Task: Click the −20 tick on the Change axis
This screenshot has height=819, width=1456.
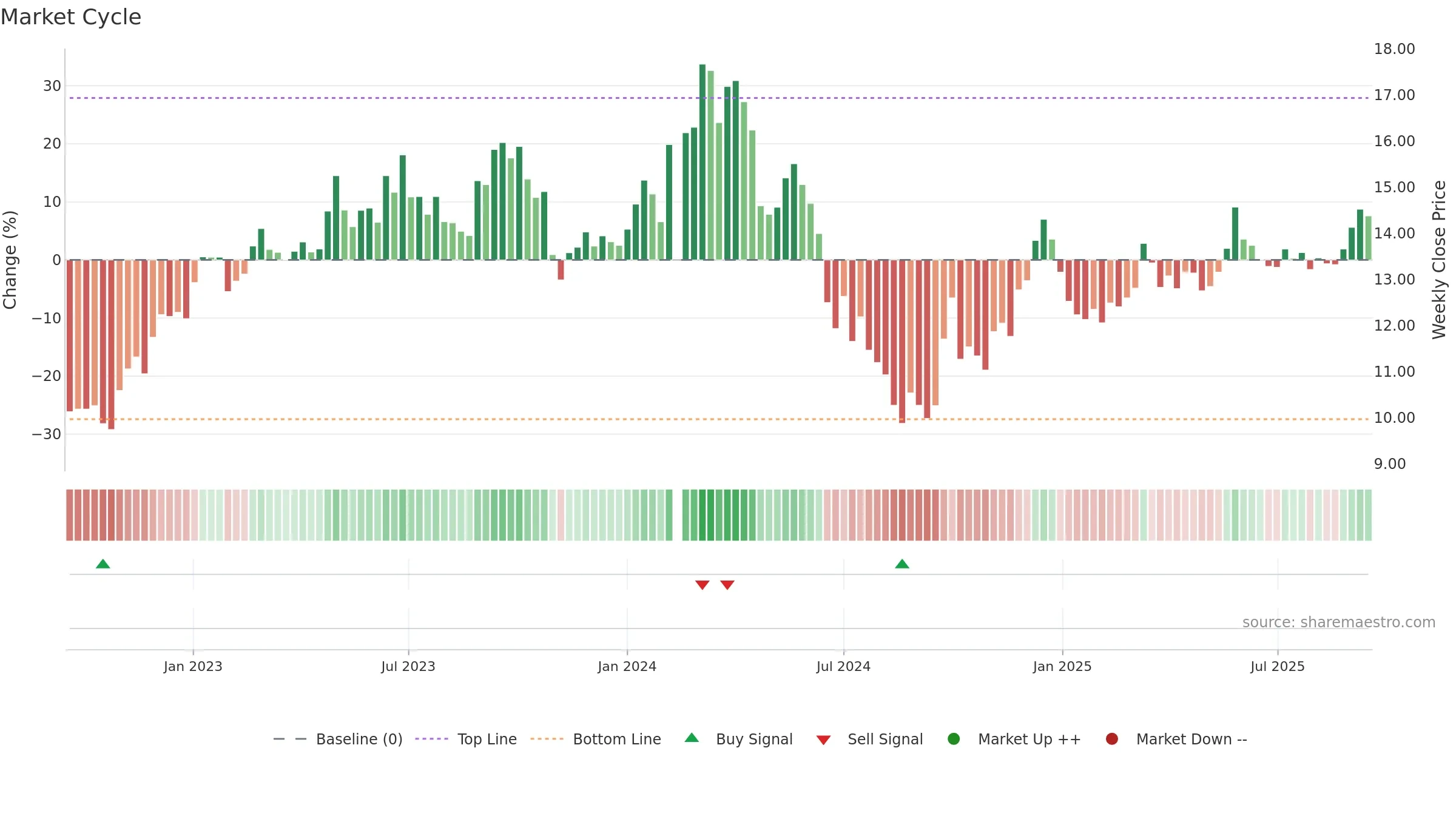Action: [x=47, y=376]
